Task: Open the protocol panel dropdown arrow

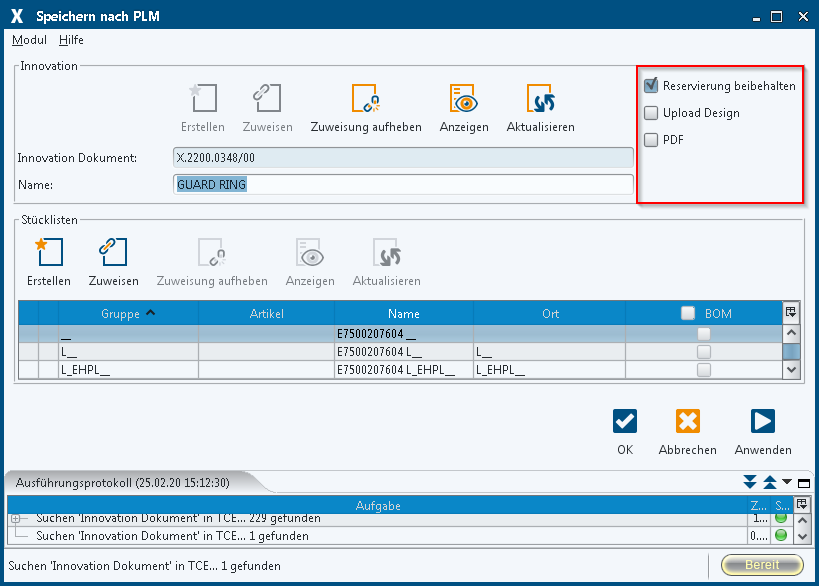Action: 787,483
